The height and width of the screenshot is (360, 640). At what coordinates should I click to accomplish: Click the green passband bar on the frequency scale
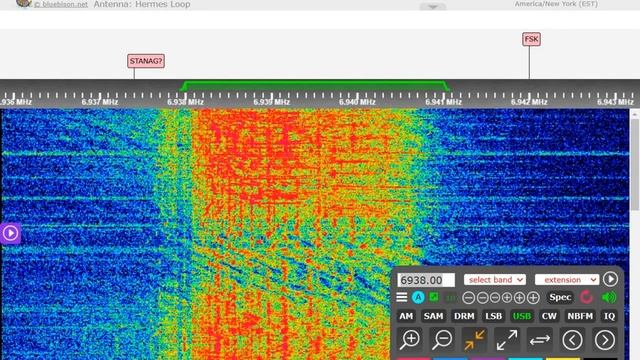315,86
